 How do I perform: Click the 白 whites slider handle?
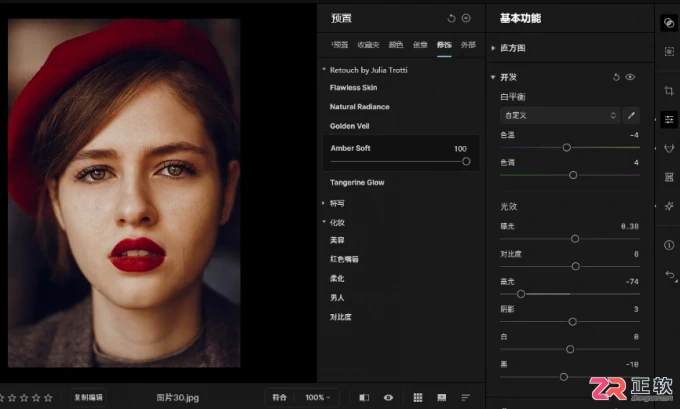coord(570,349)
